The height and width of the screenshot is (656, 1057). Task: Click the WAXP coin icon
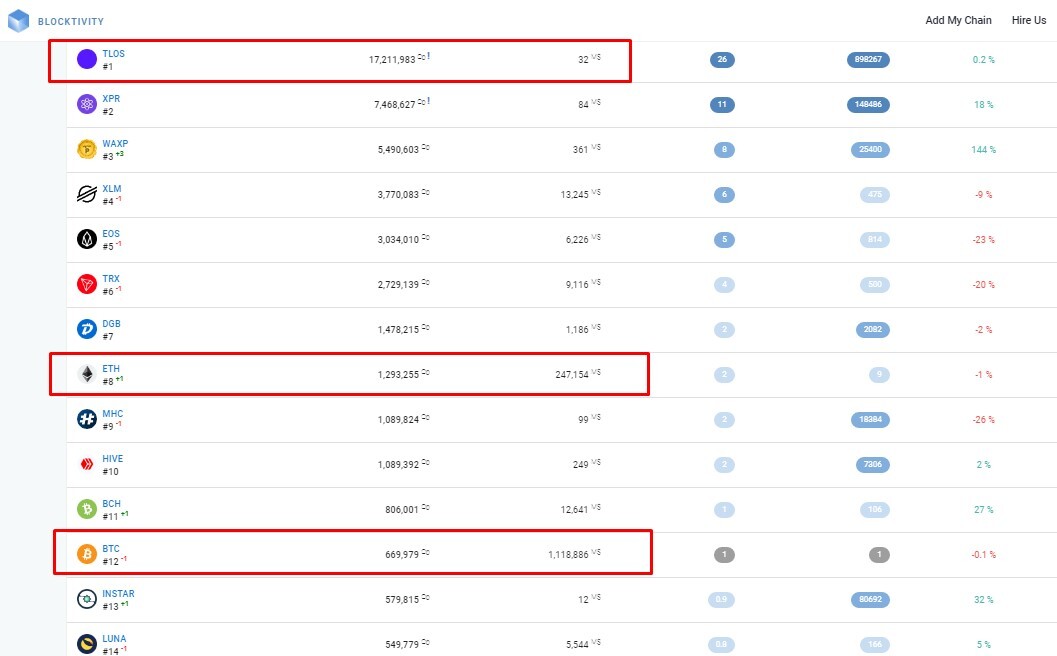(87, 149)
